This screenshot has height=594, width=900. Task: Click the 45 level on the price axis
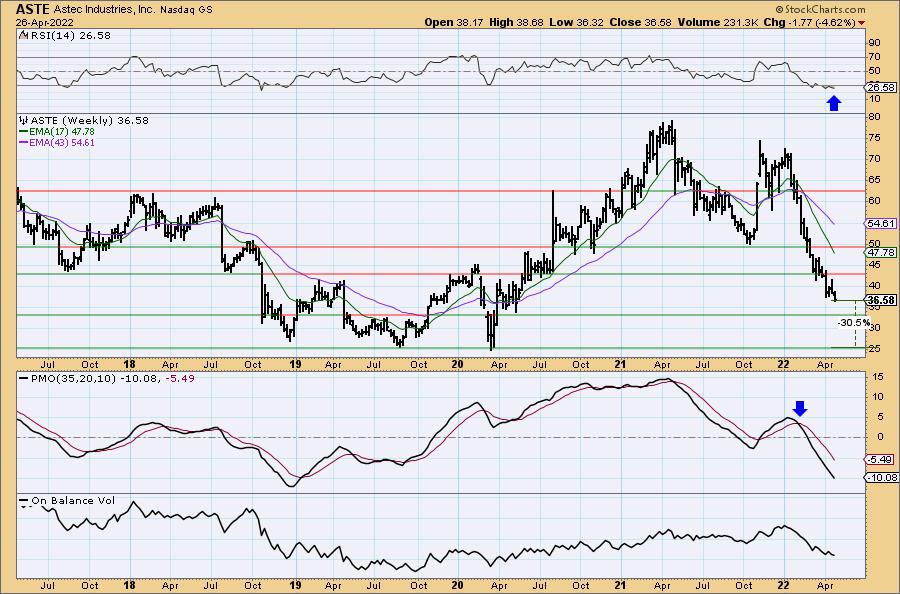click(874, 265)
